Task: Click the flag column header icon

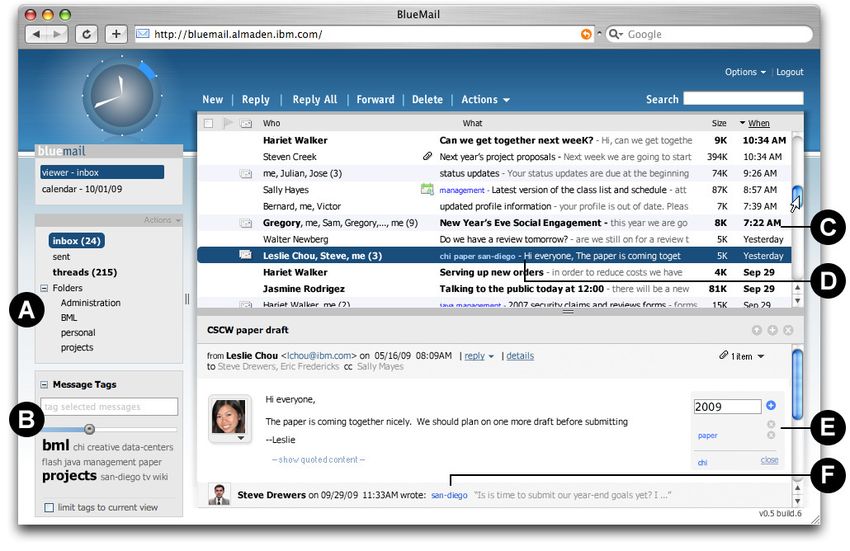Action: (228, 124)
